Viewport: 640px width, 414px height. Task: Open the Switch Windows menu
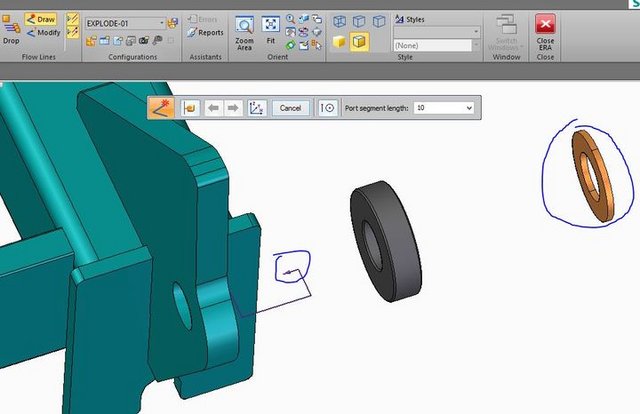pyautogui.click(x=507, y=32)
